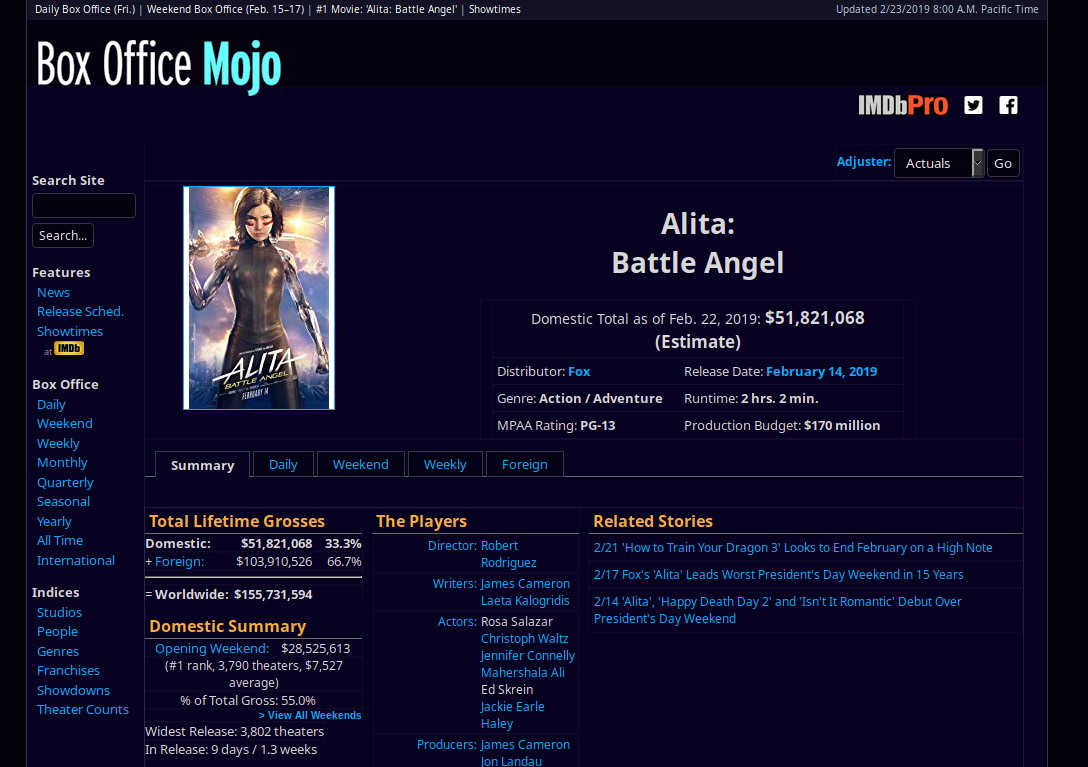Open the Opening Weekend link
The image size is (1088, 767).
pyautogui.click(x=212, y=648)
